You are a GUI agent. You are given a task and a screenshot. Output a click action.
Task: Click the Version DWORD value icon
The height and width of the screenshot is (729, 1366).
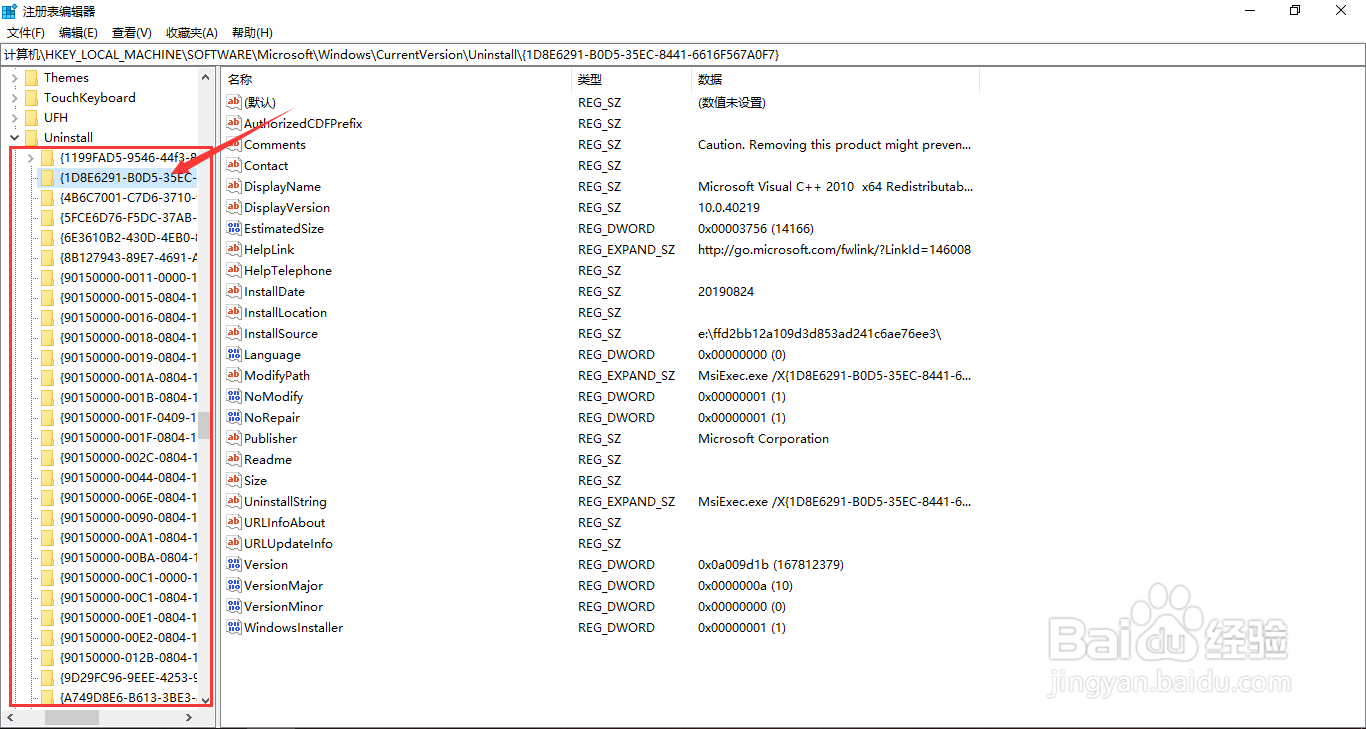(235, 564)
